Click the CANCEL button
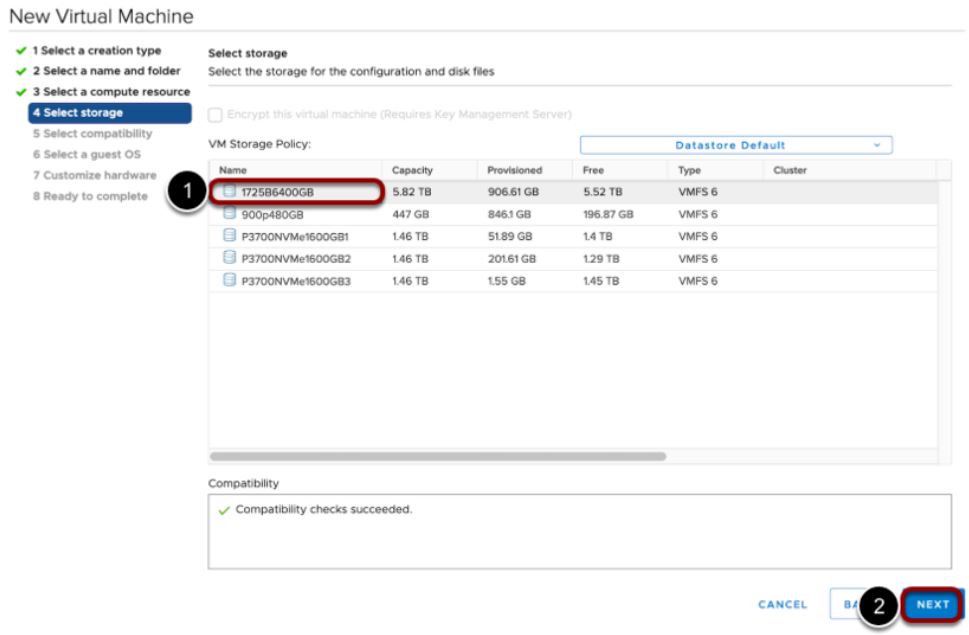 (x=782, y=604)
